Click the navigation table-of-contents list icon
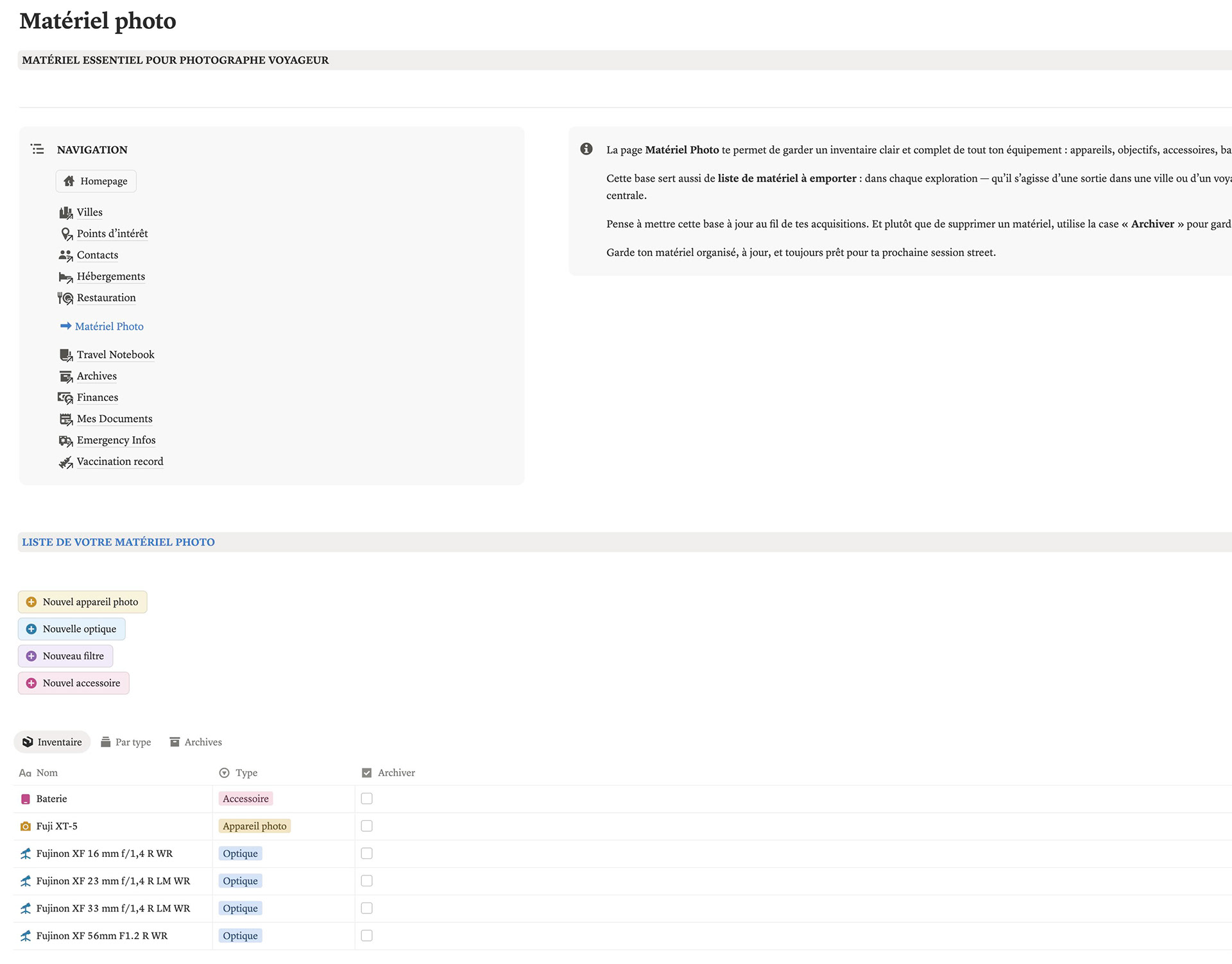The height and width of the screenshot is (964, 1232). tap(38, 149)
